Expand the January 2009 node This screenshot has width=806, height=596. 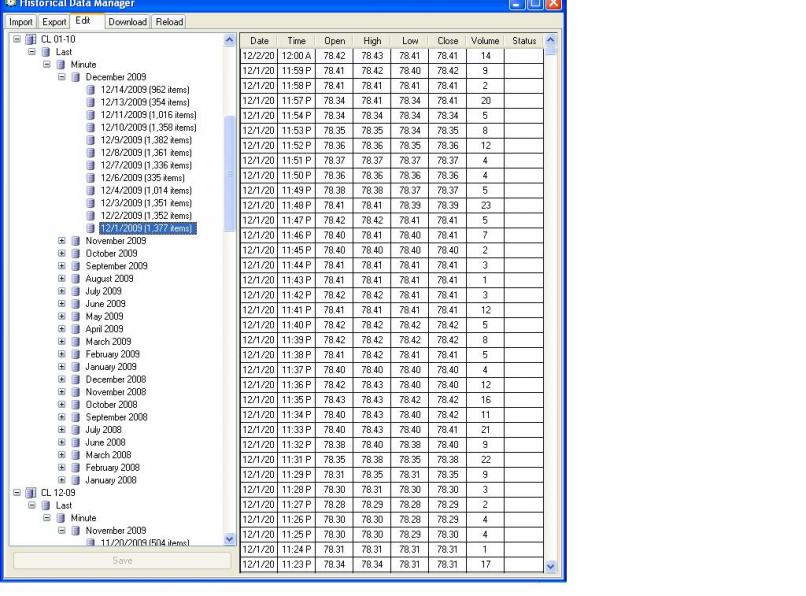62,367
